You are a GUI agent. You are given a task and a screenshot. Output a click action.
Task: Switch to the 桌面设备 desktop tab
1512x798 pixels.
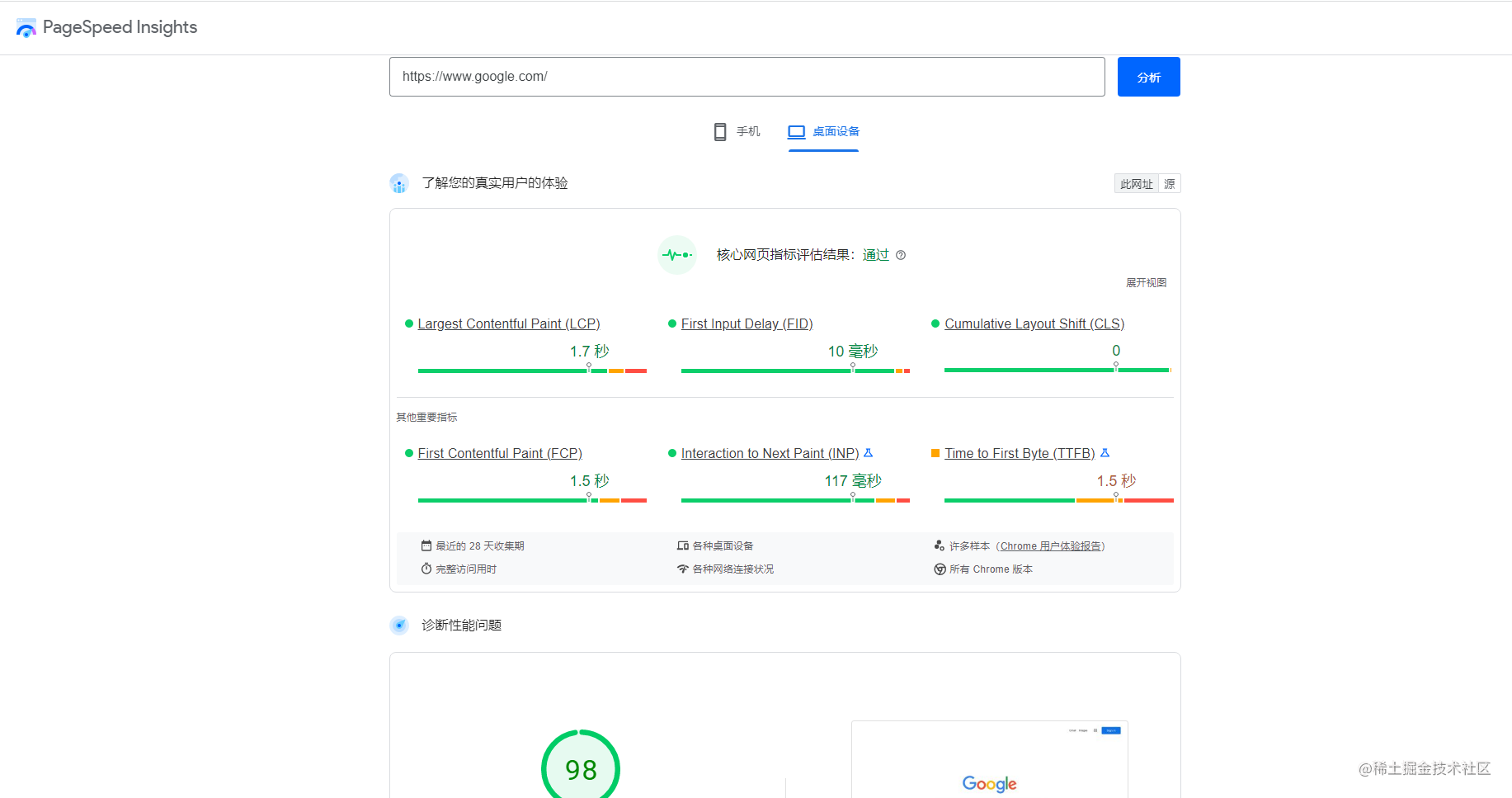[823, 132]
